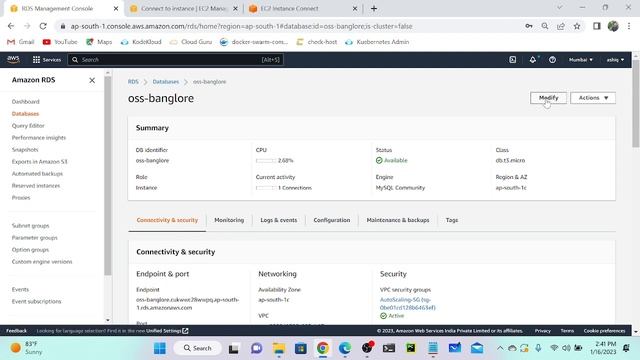Screen dimensions: 640x360
Task: Open Microsoft Edge in the taskbar
Action: click(345, 348)
